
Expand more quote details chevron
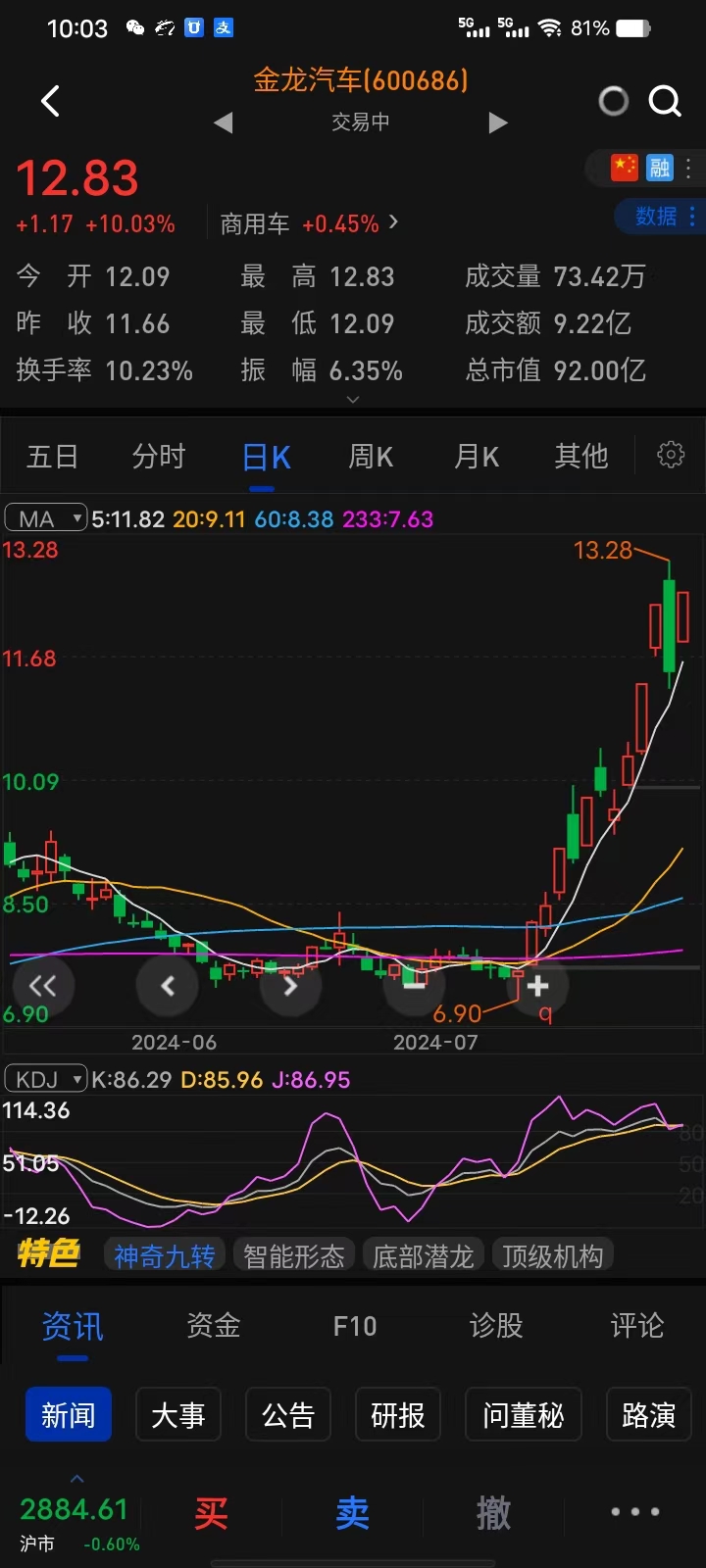353,400
